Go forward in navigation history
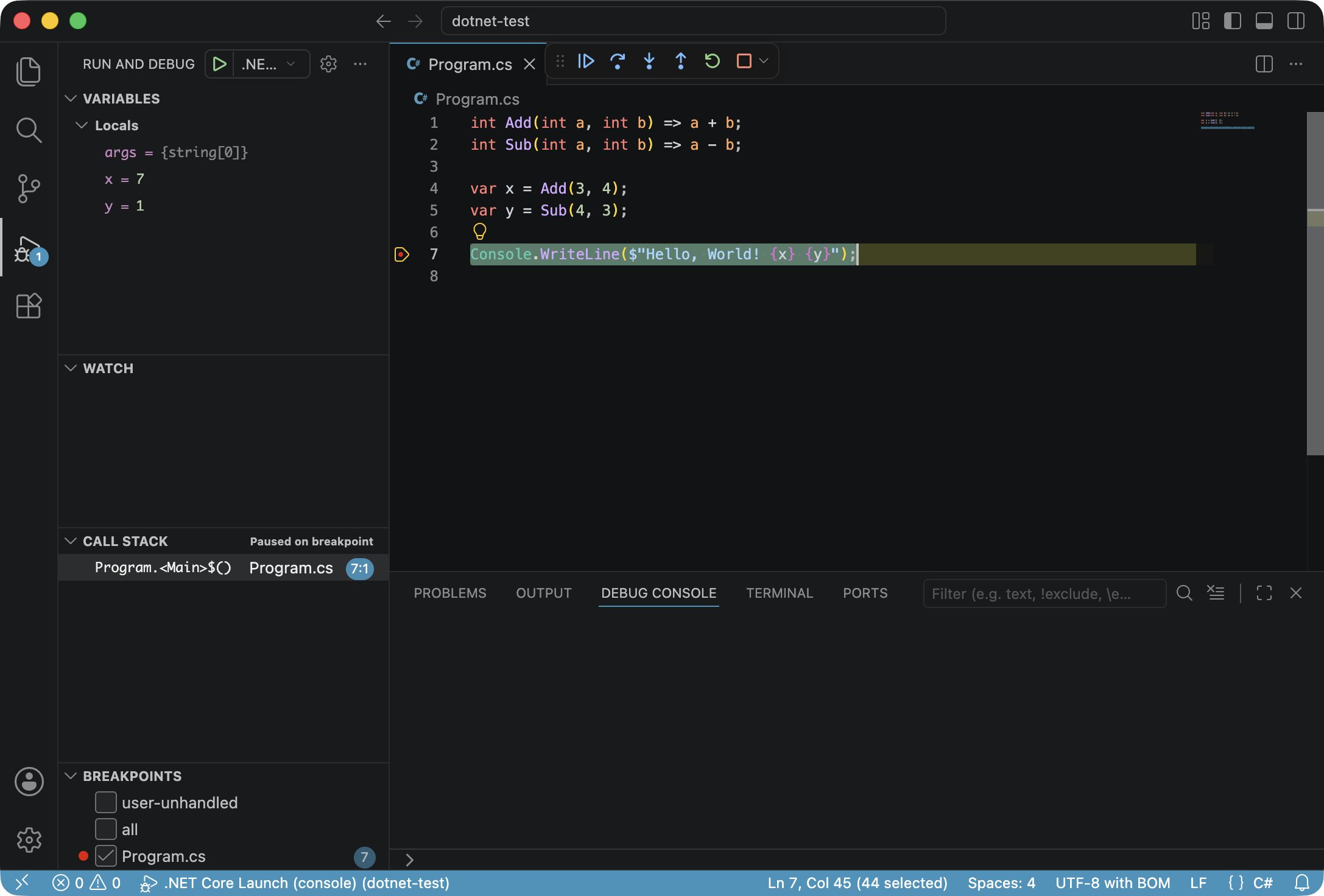 click(x=415, y=21)
